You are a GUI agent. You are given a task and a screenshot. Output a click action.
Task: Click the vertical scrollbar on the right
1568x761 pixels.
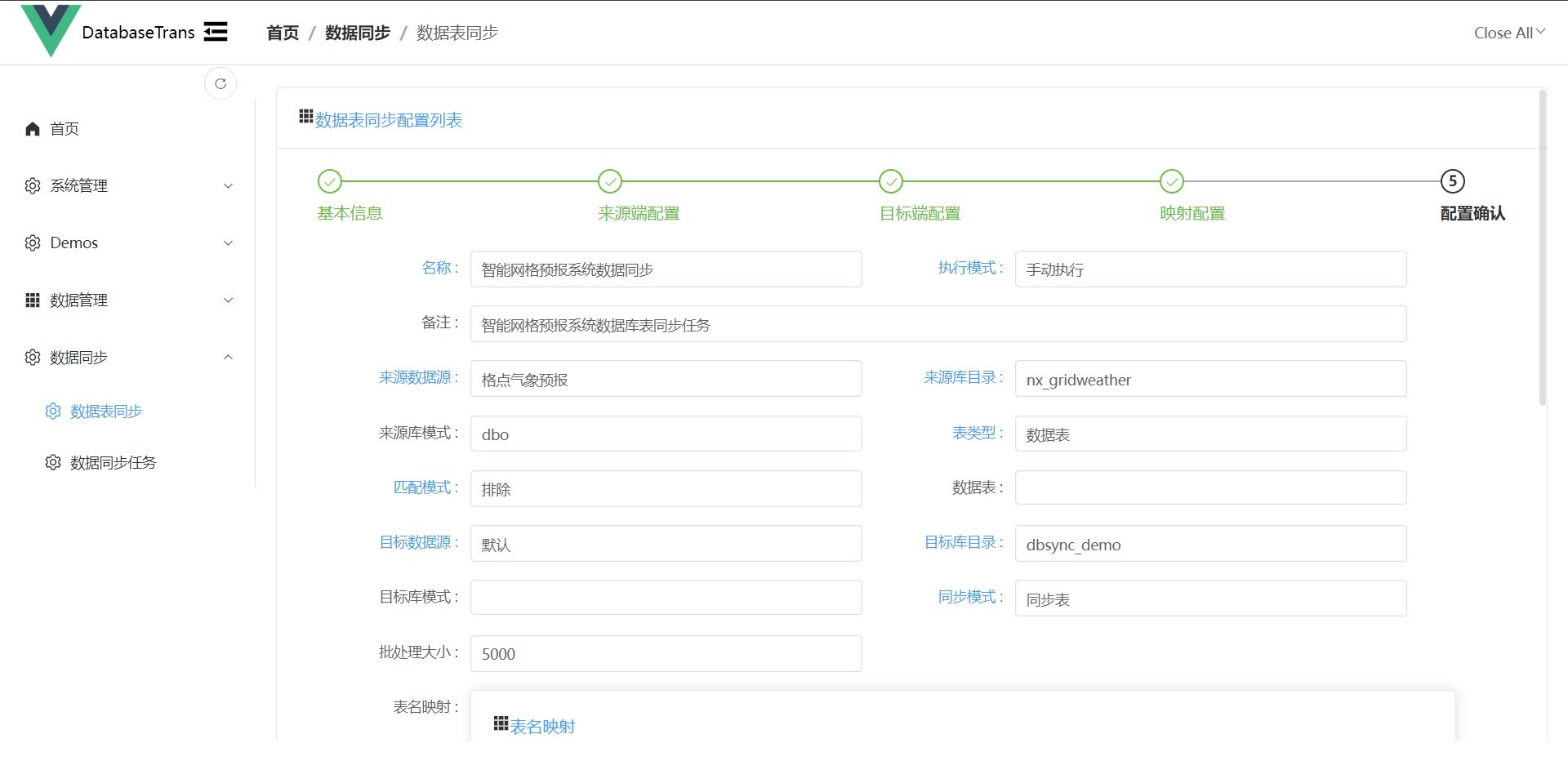pyautogui.click(x=1542, y=247)
